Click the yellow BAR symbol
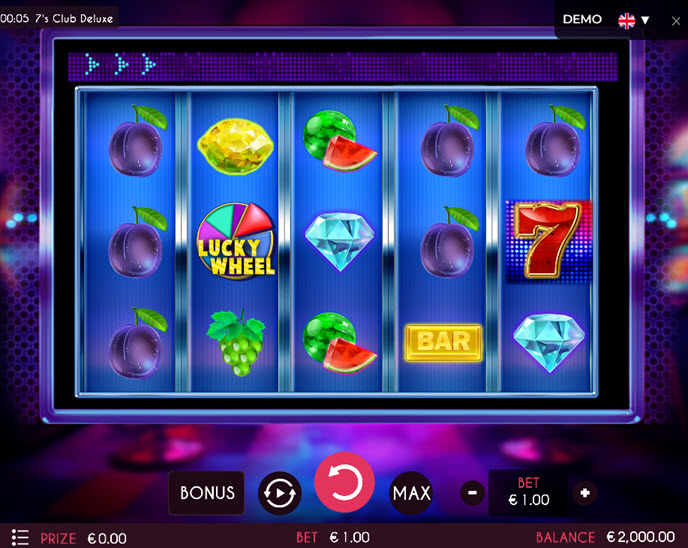Viewport: 688px width, 548px height. (444, 343)
